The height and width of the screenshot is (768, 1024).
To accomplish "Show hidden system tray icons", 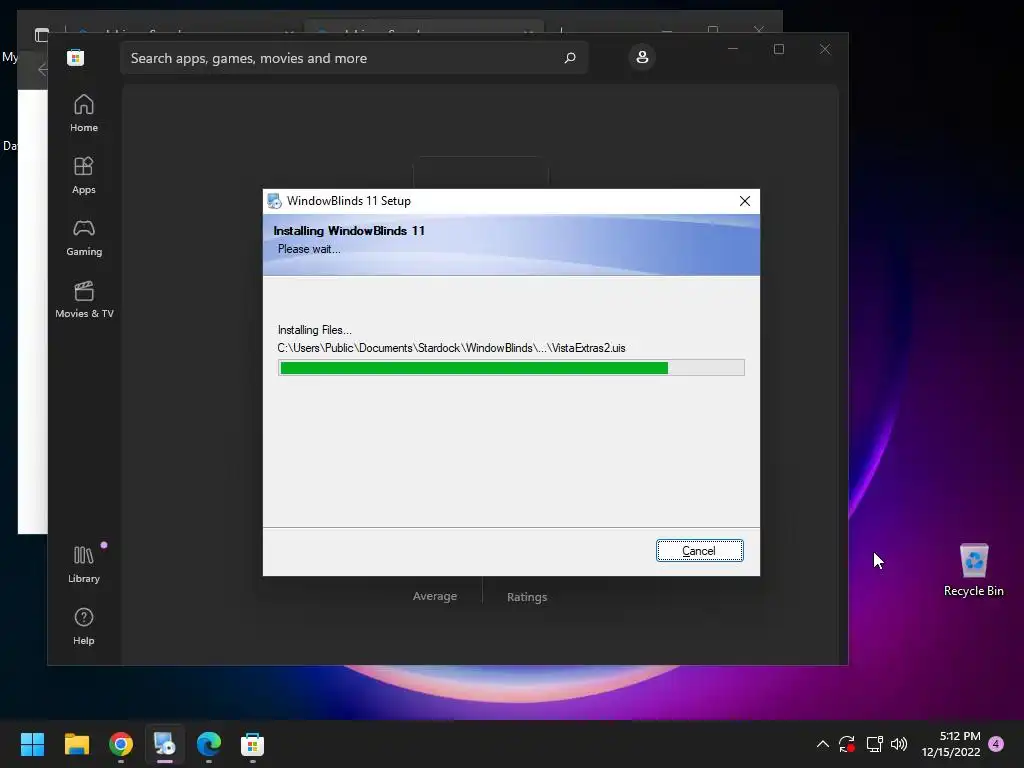I will [x=823, y=744].
